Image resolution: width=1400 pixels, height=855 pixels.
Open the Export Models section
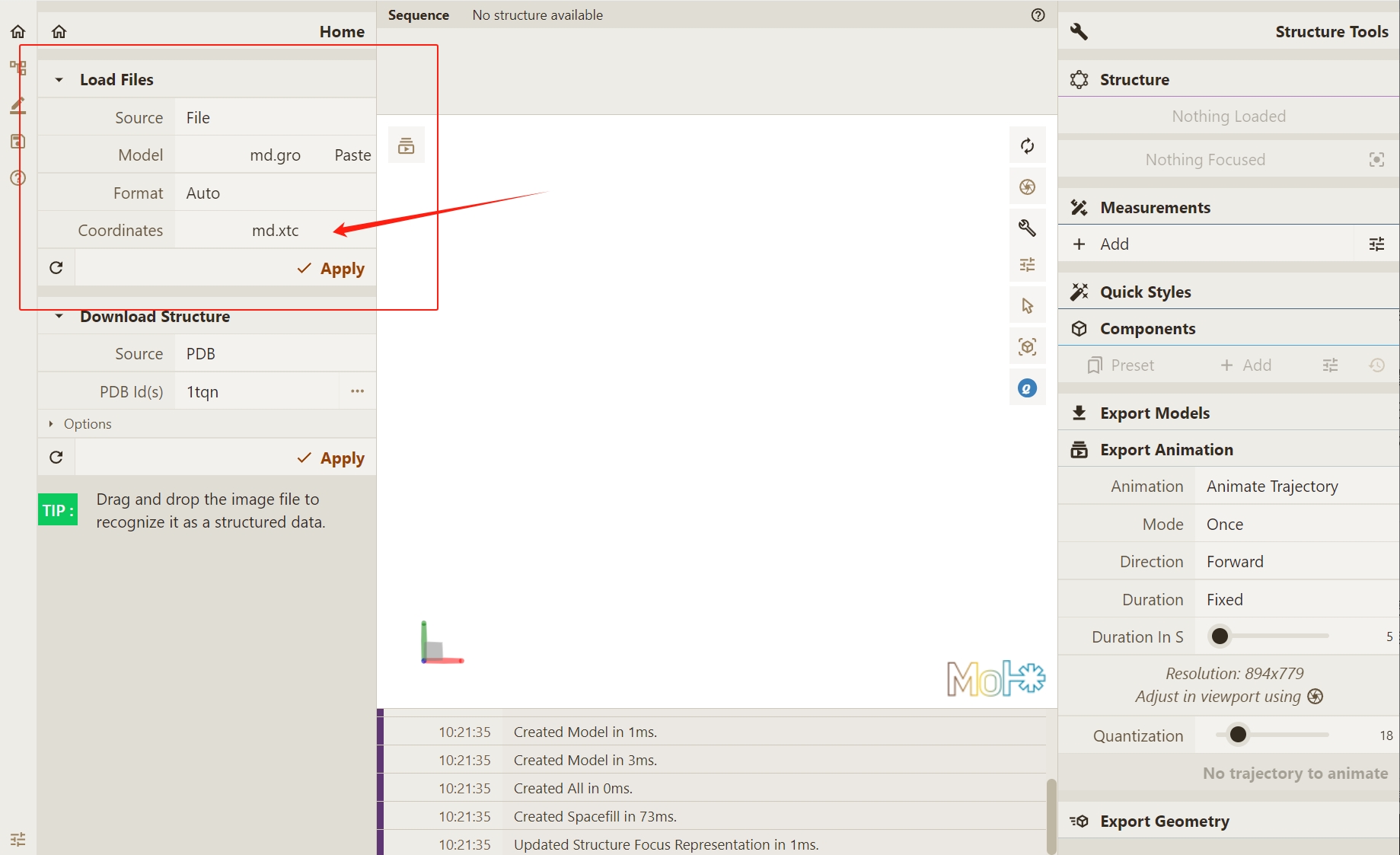pos(1154,413)
